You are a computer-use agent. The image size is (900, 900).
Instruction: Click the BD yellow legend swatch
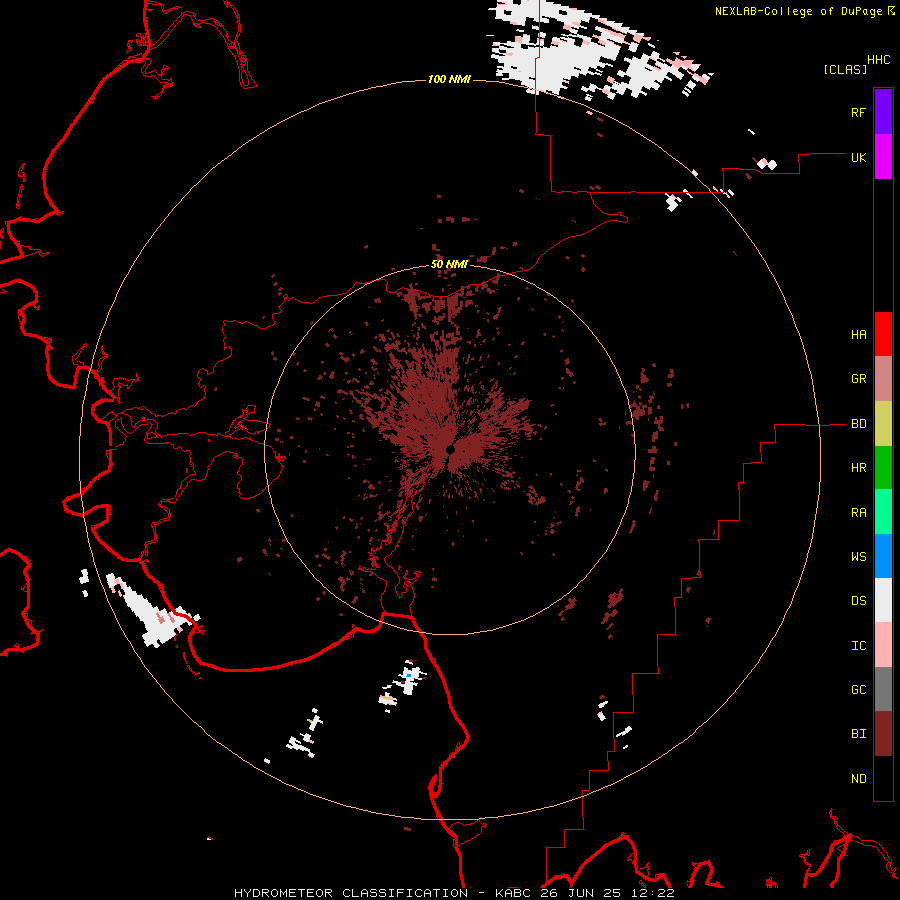click(883, 424)
